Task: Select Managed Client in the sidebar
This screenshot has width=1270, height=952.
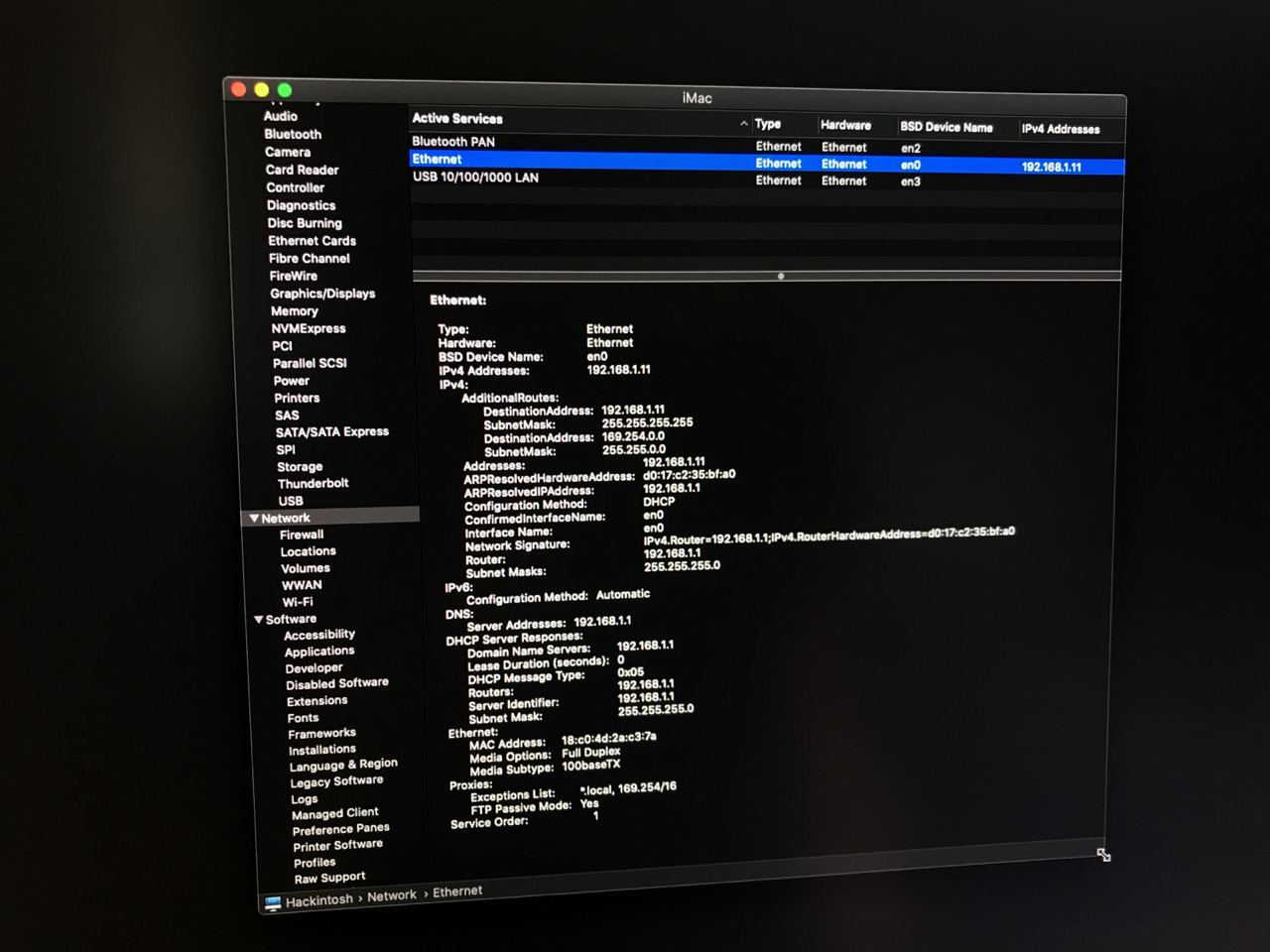Action: coord(335,813)
